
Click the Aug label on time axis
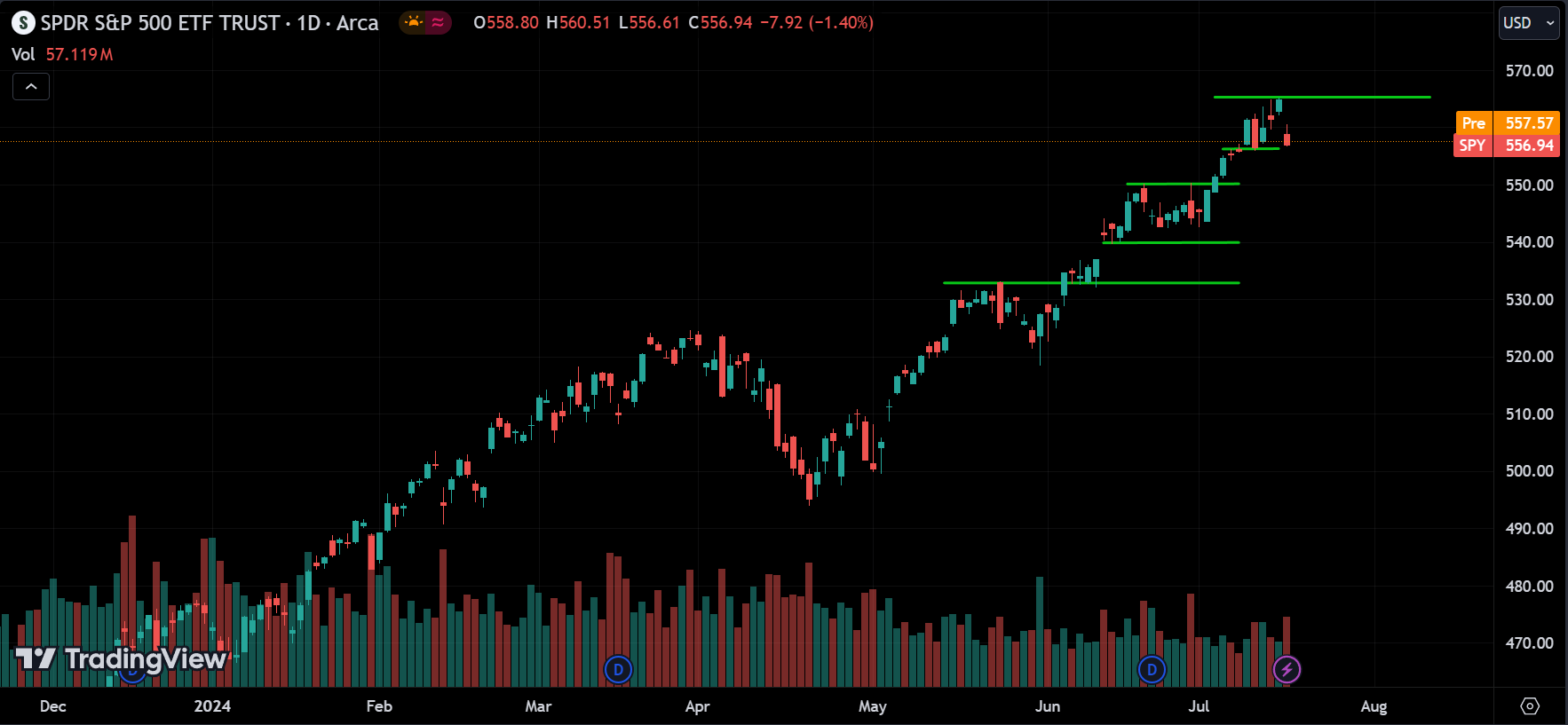(1374, 706)
